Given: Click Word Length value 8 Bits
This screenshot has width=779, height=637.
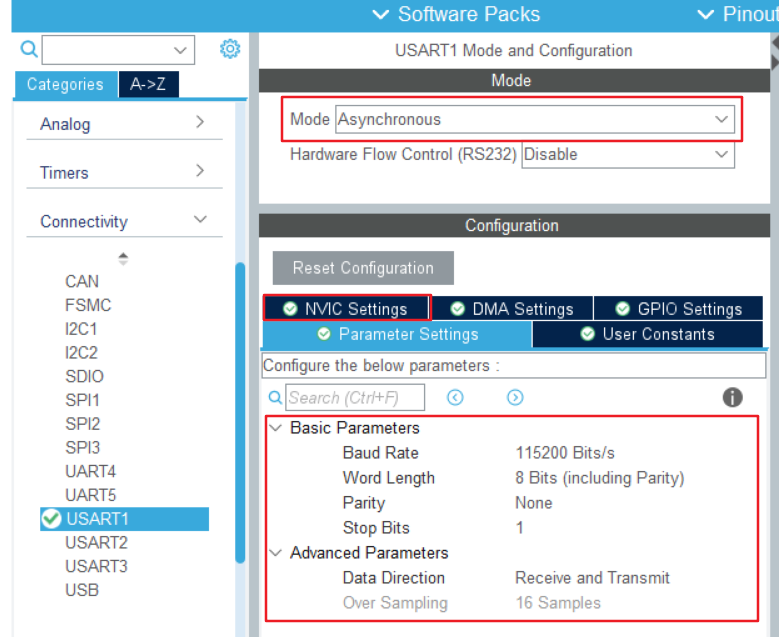Looking at the screenshot, I should (600, 478).
